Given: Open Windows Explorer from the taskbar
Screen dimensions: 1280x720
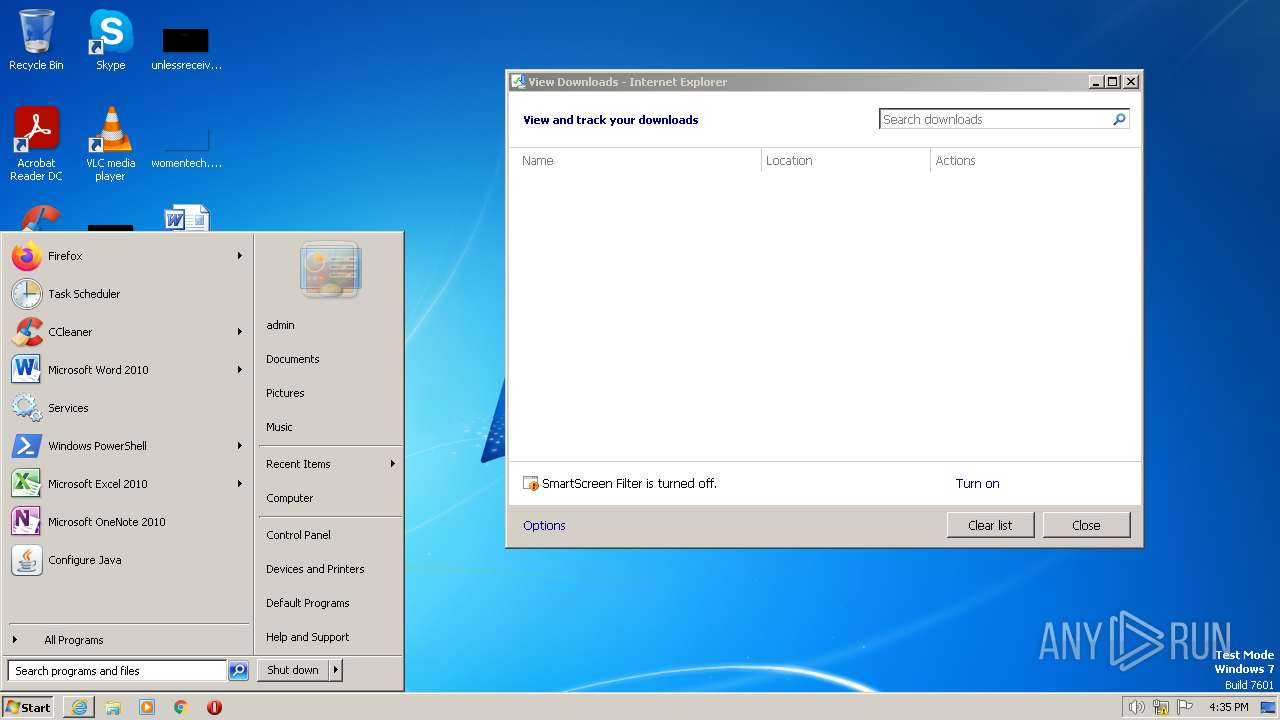Looking at the screenshot, I should (113, 707).
